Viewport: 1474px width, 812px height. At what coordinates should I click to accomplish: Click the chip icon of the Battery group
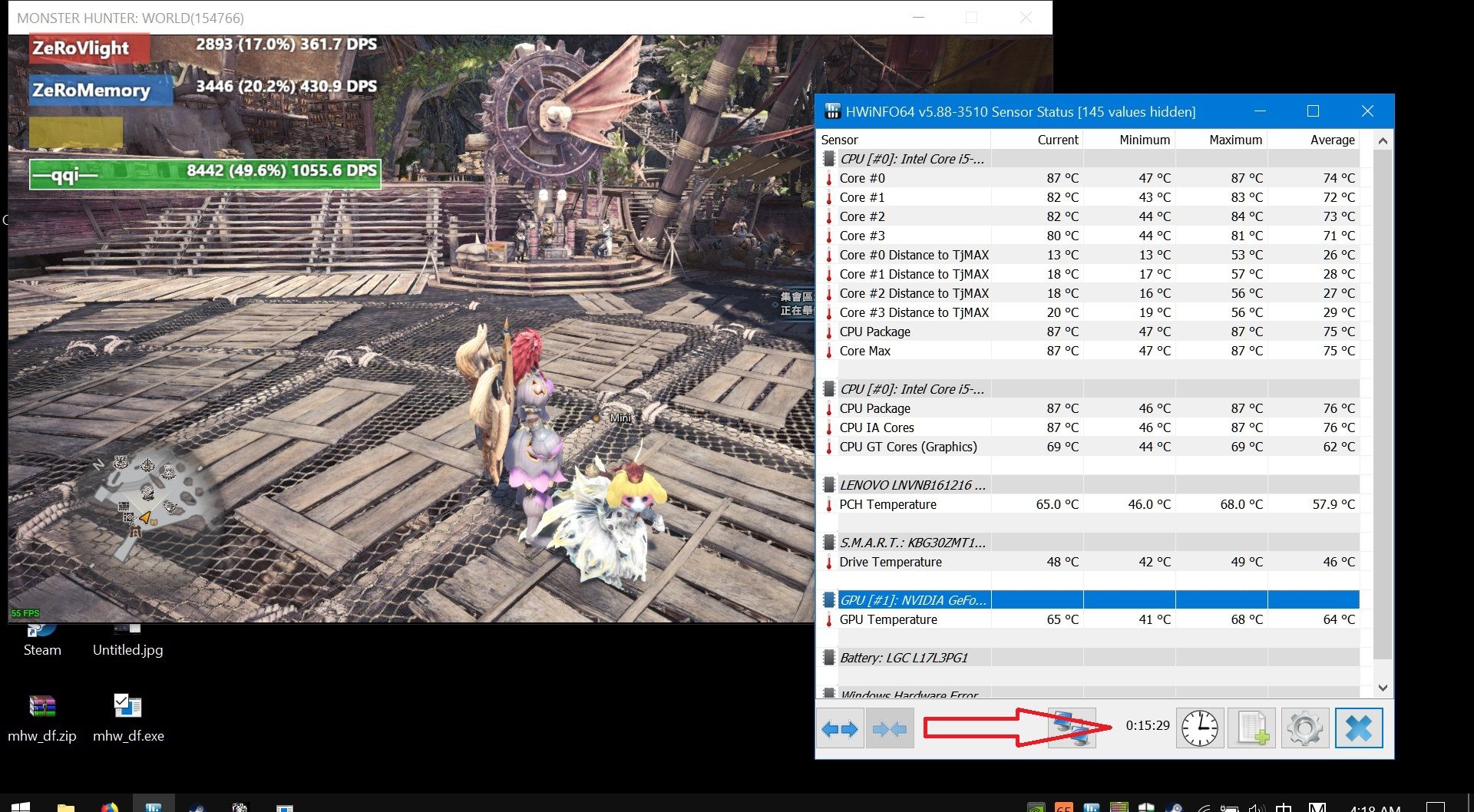[829, 658]
